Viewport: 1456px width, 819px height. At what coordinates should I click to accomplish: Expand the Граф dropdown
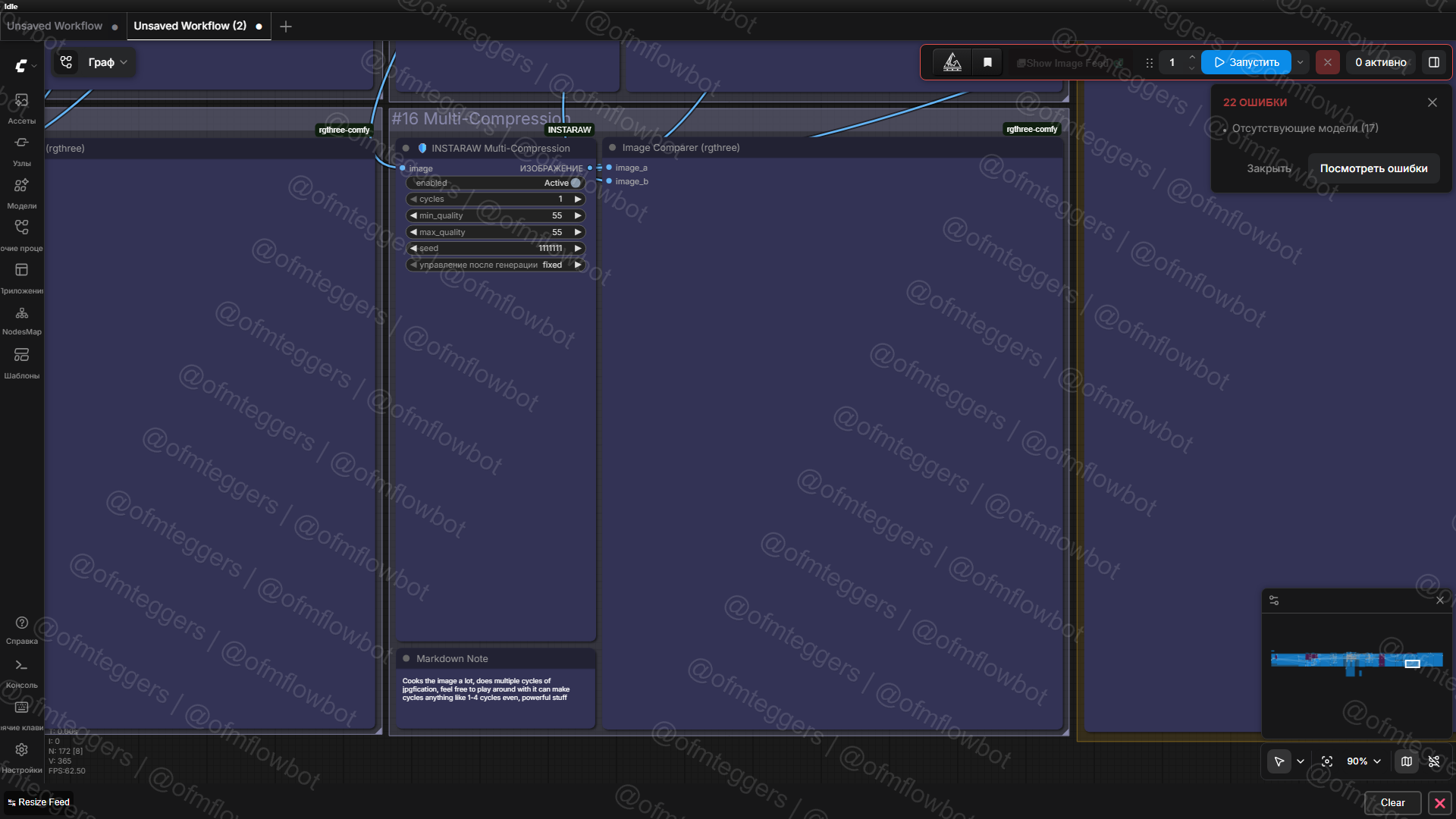point(108,62)
